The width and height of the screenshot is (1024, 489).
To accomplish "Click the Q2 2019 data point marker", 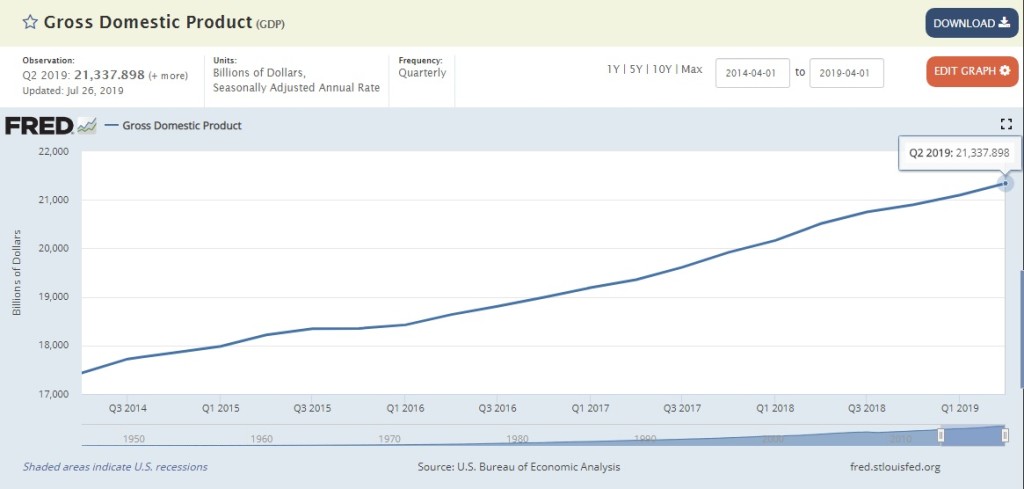I will pos(1005,183).
